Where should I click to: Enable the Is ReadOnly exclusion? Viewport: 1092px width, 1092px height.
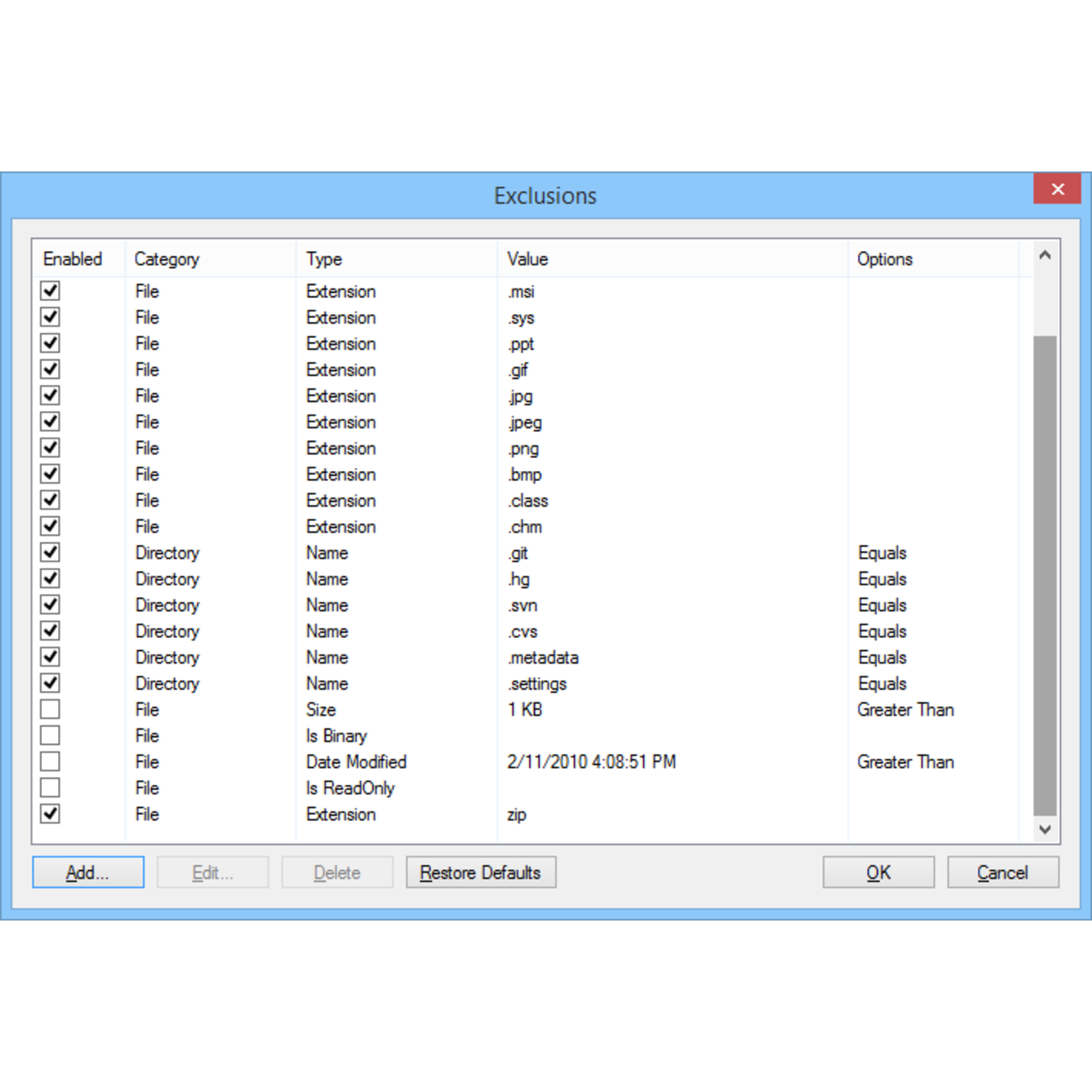coord(49,787)
